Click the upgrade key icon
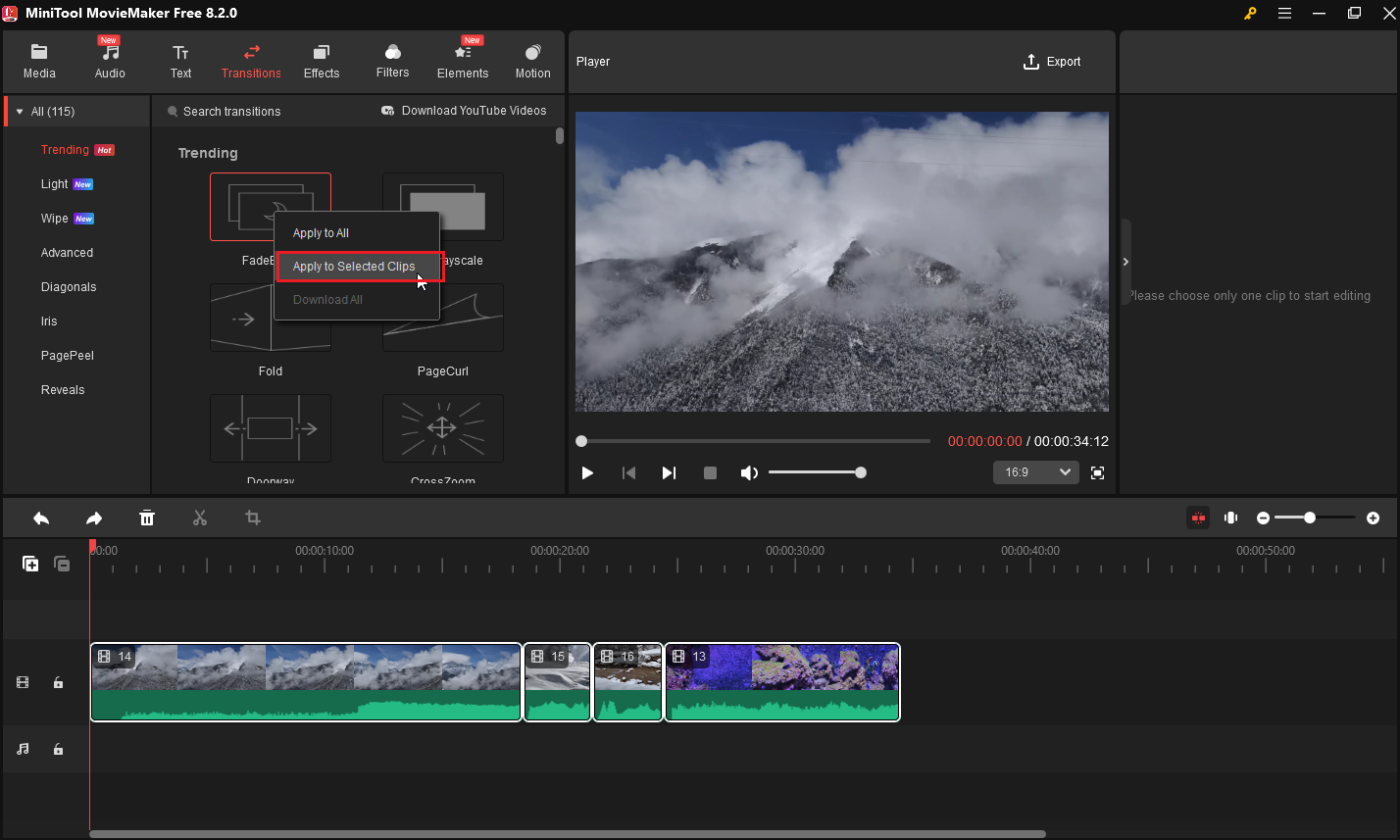 [1250, 13]
